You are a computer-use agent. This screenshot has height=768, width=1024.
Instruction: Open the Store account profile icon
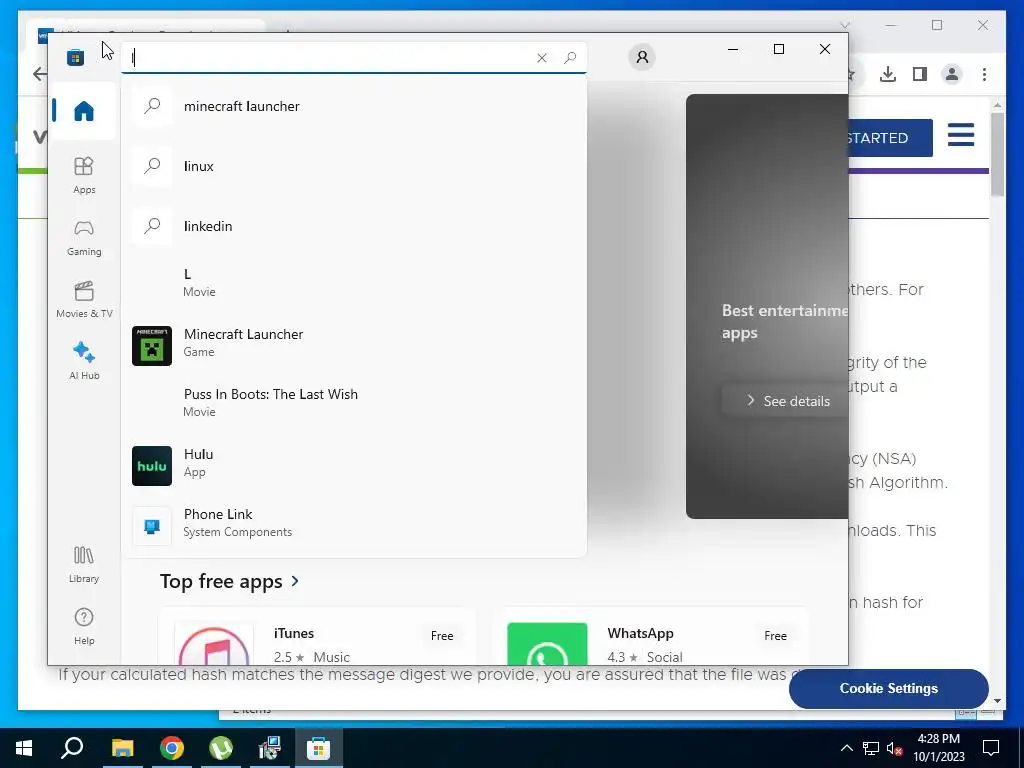click(x=642, y=57)
